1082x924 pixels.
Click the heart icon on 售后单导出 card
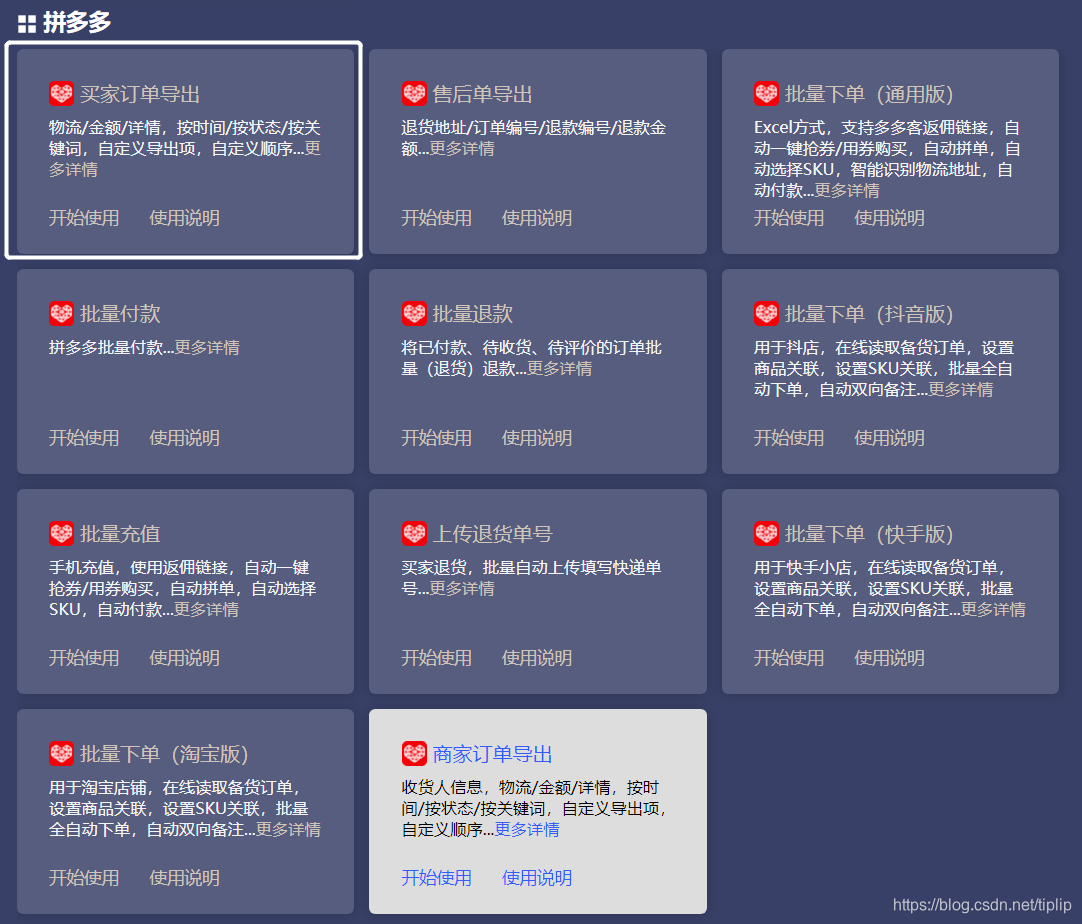(414, 93)
